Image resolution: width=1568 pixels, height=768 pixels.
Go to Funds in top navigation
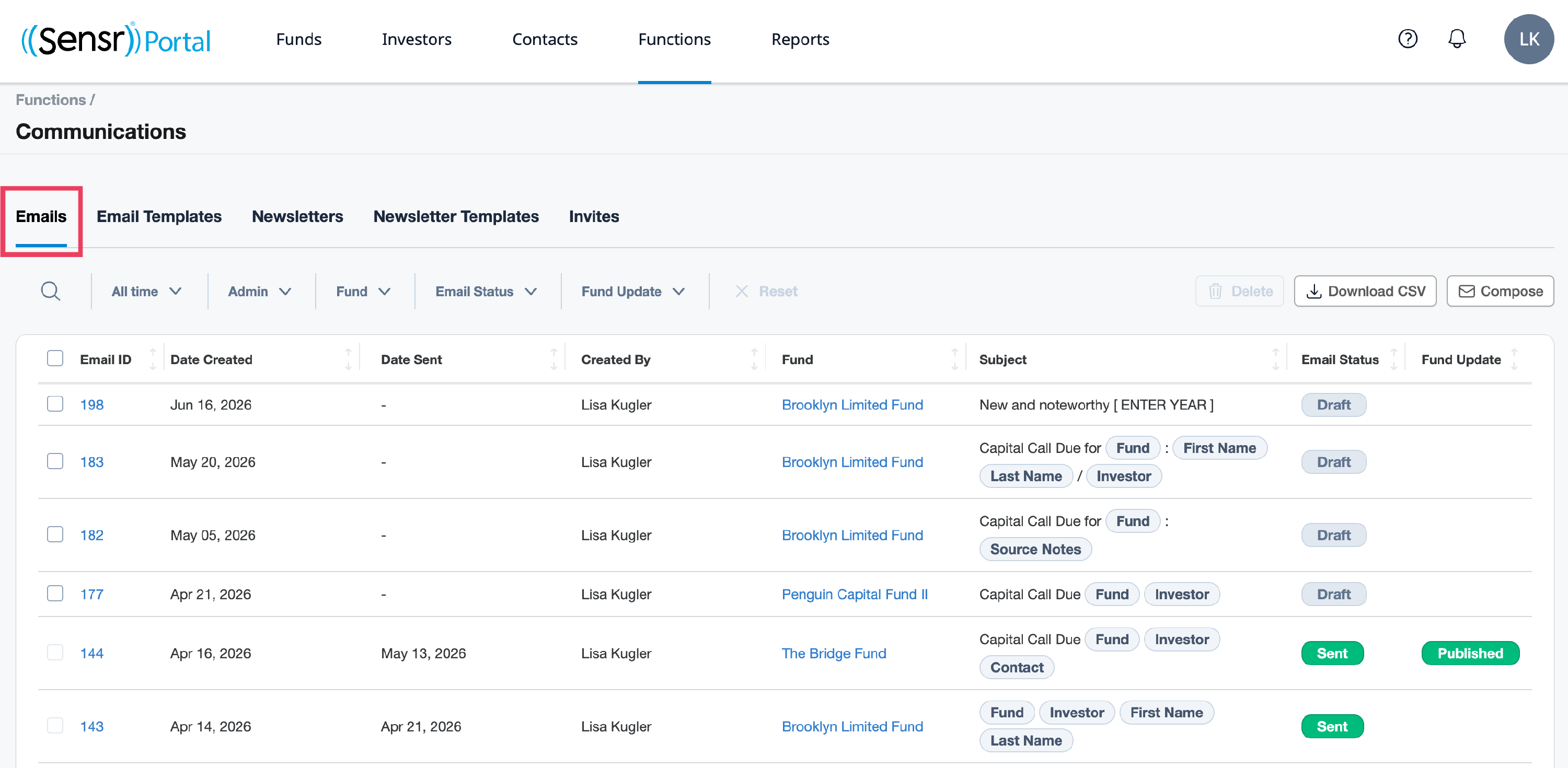299,40
